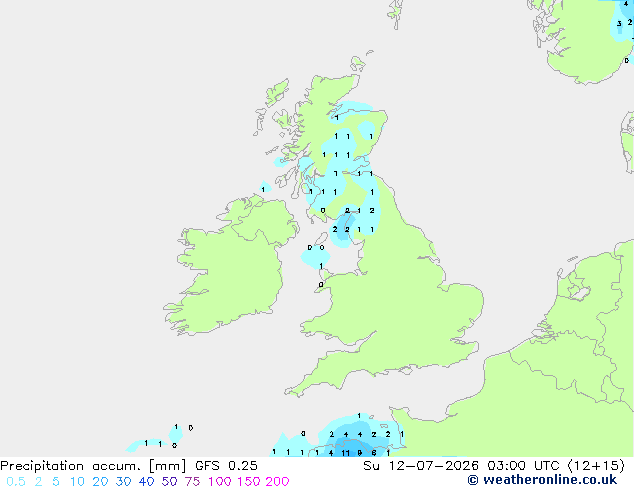The width and height of the screenshot is (634, 490).
Task: Click the 'Su 12-07-2026' date text
Action: (421, 466)
